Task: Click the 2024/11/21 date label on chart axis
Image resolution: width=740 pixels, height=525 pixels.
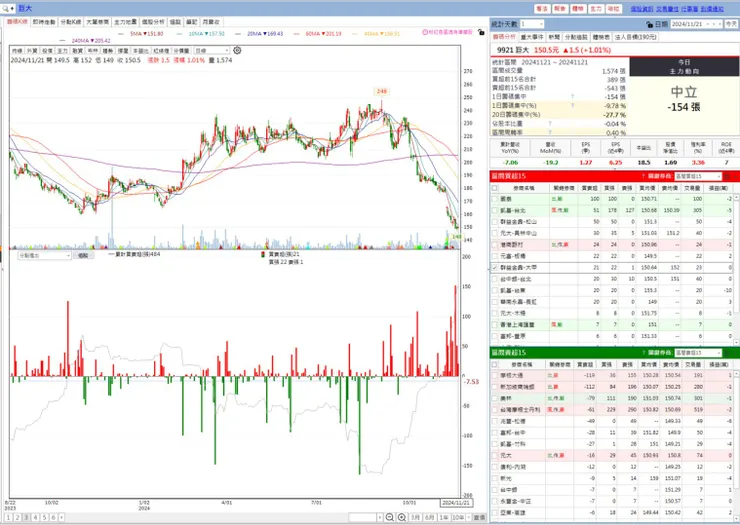Action: 455,503
